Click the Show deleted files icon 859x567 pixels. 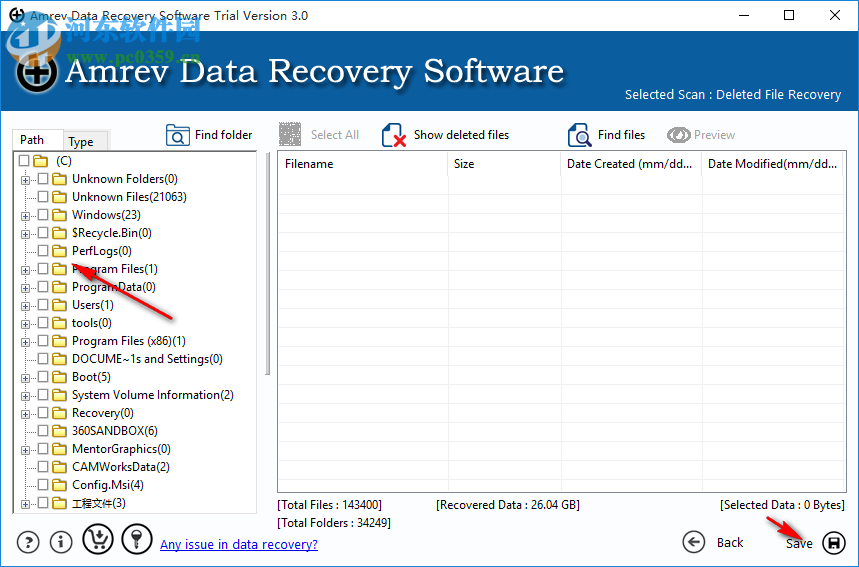click(393, 135)
